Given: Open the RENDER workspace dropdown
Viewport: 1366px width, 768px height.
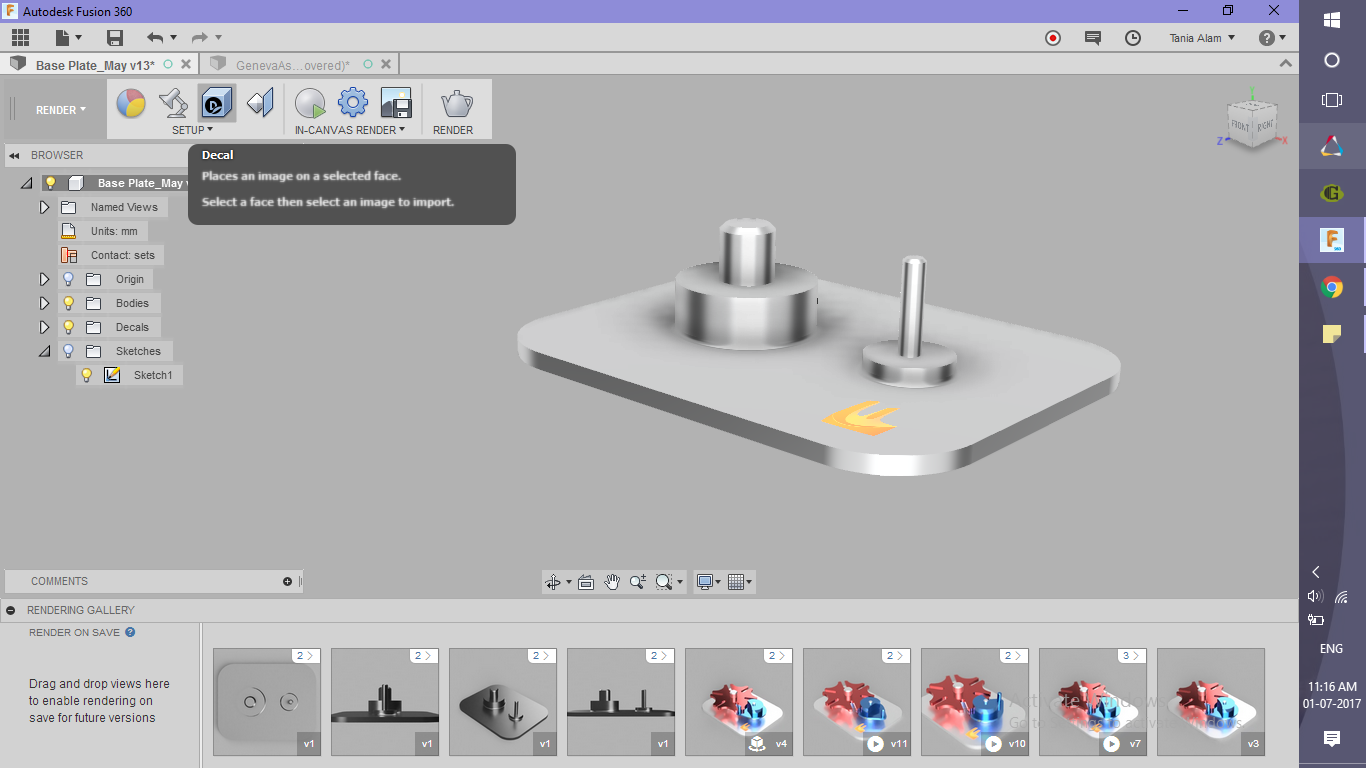Looking at the screenshot, I should (61, 110).
